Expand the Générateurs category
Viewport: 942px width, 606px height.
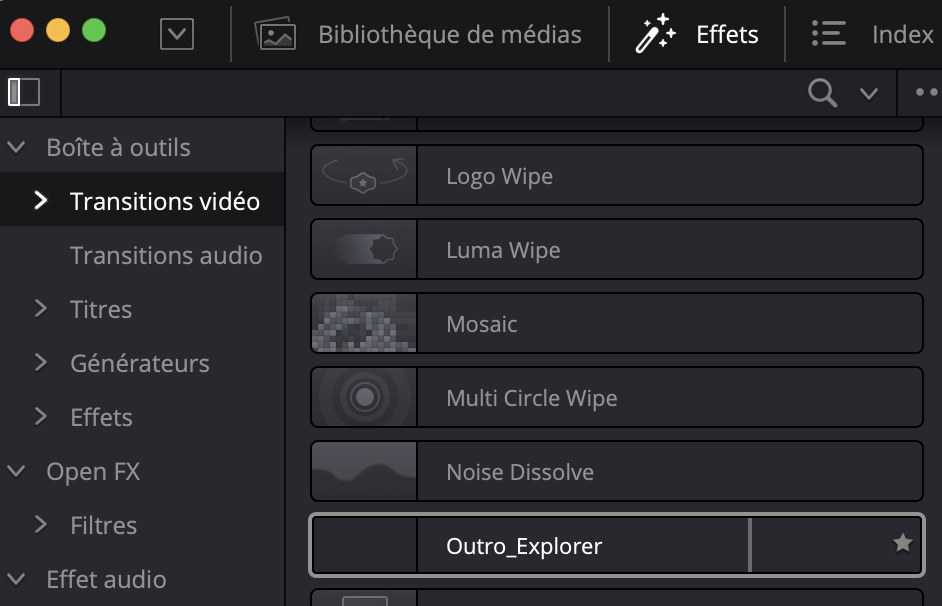pyautogui.click(x=41, y=363)
